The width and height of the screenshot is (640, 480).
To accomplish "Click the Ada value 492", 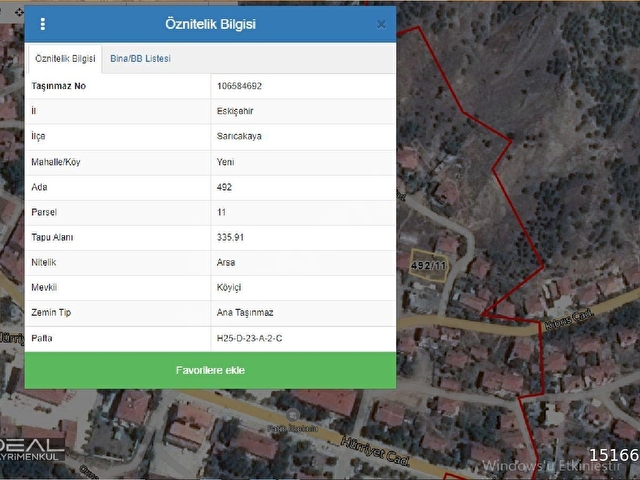I will pos(224,187).
